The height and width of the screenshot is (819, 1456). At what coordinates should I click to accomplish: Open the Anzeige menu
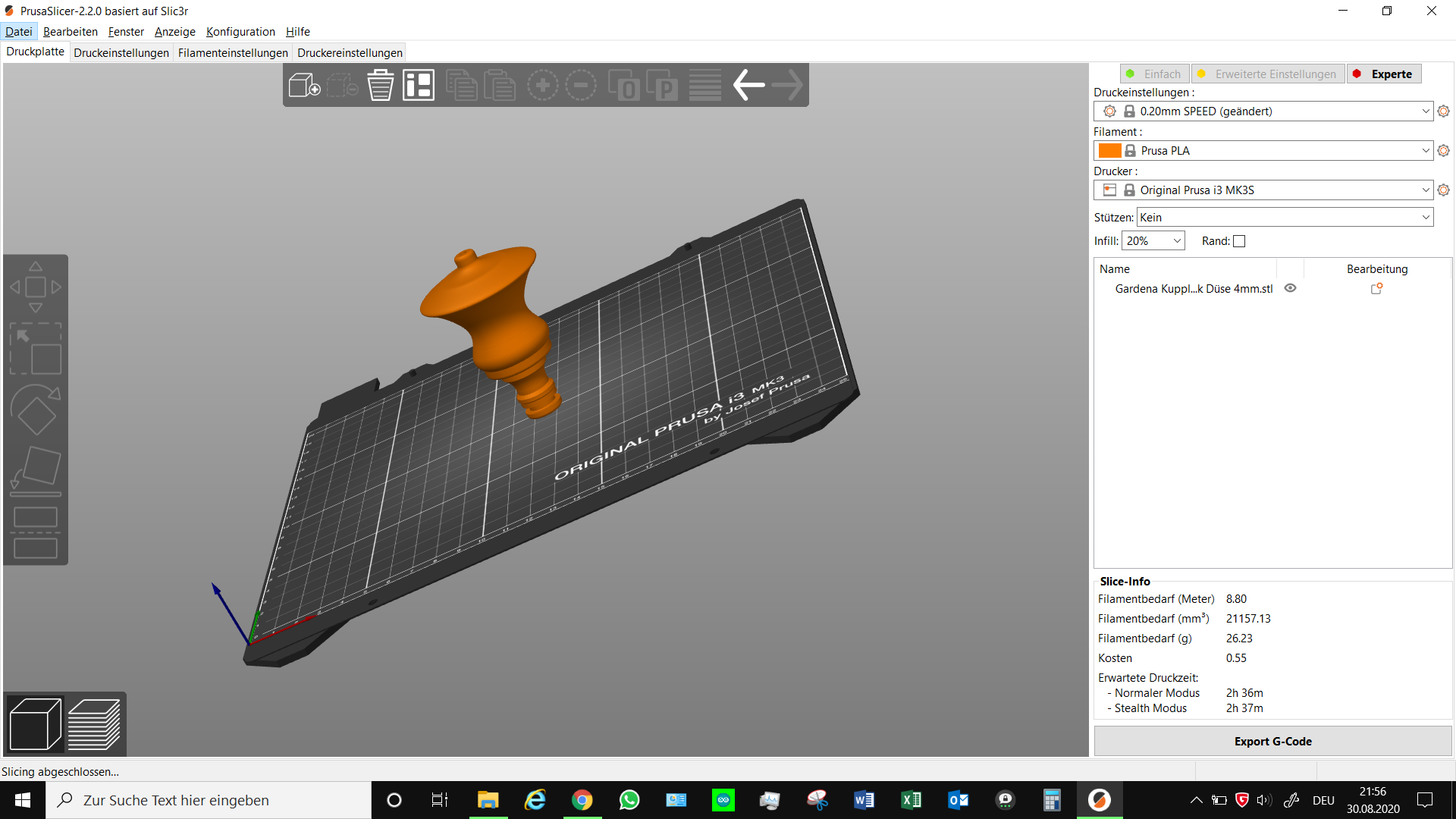click(x=175, y=31)
